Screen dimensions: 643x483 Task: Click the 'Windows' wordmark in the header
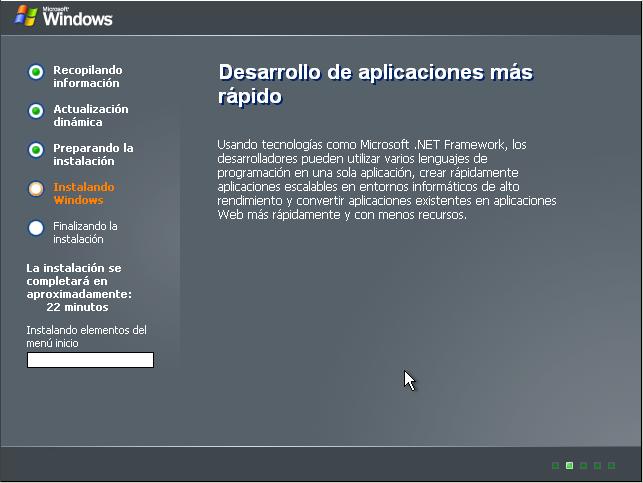[x=78, y=19]
